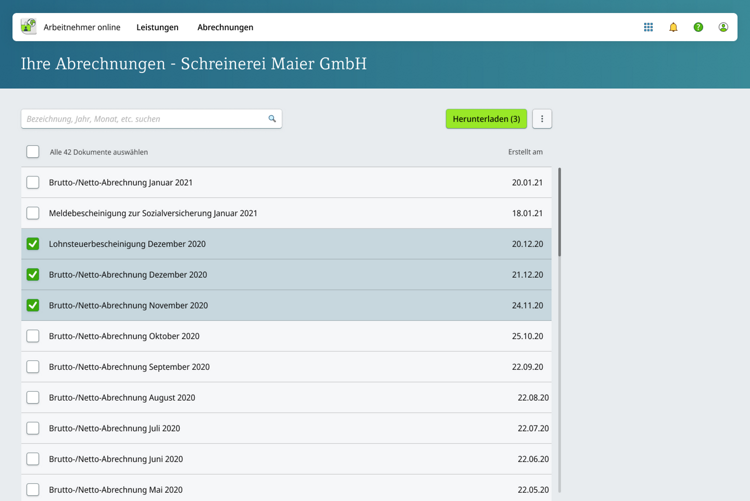Click the date 20.01.21

[x=527, y=182]
